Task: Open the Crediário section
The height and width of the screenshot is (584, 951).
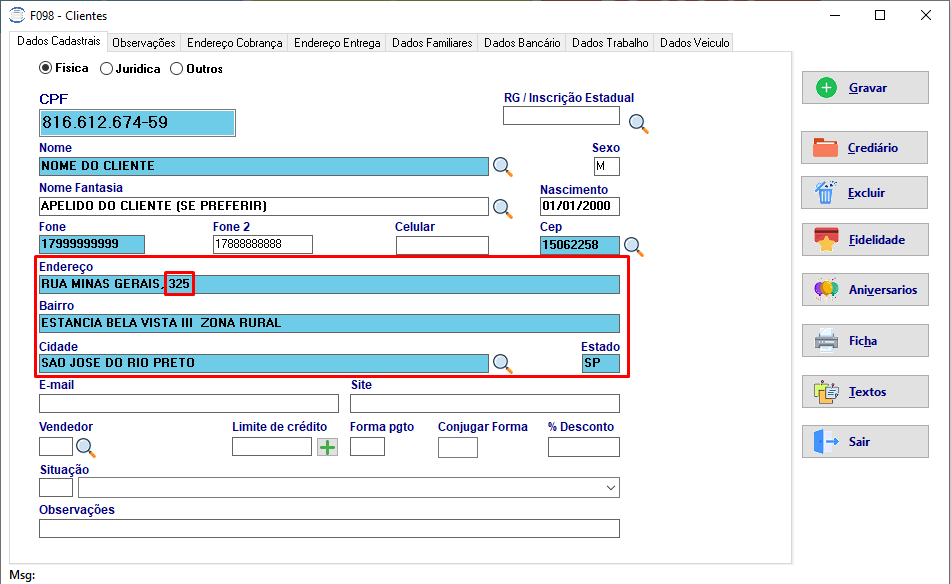Action: [864, 147]
